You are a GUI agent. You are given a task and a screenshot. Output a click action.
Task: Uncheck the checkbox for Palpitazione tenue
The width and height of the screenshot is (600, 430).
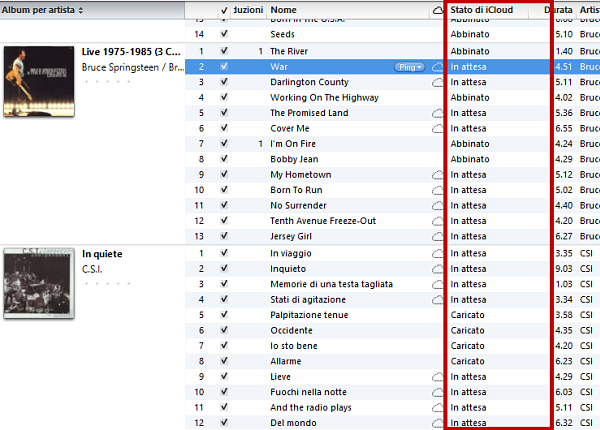(224, 315)
